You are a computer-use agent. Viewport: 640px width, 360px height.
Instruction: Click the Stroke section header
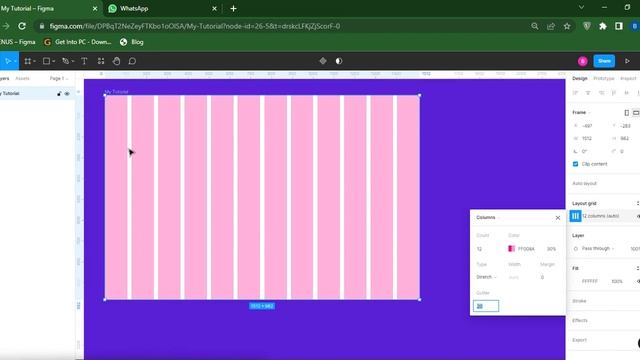(x=579, y=301)
